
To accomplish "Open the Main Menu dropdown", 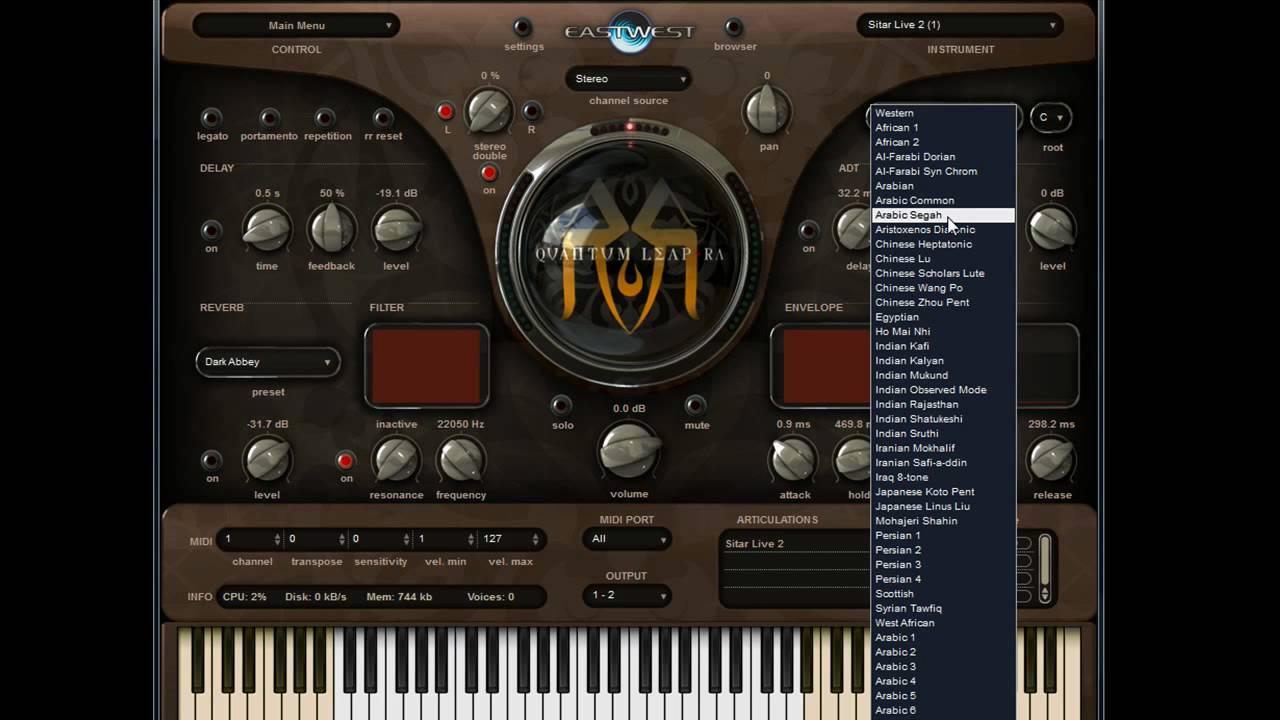I will point(296,26).
